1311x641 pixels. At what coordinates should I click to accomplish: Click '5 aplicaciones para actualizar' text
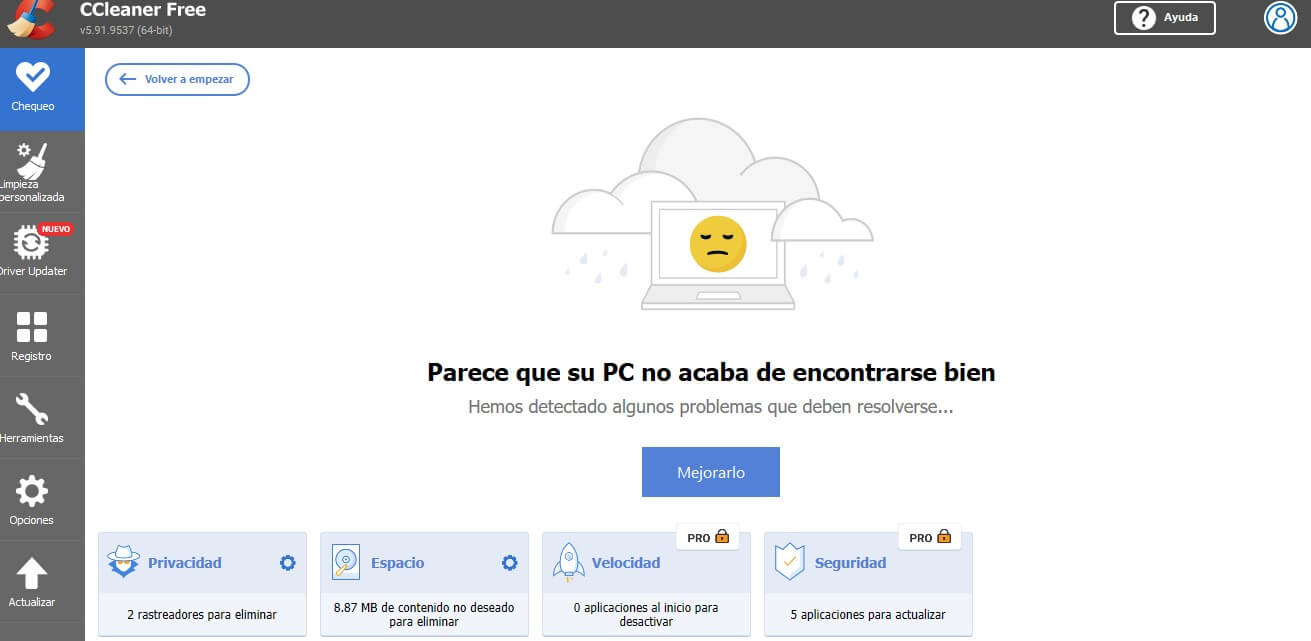tap(868, 614)
